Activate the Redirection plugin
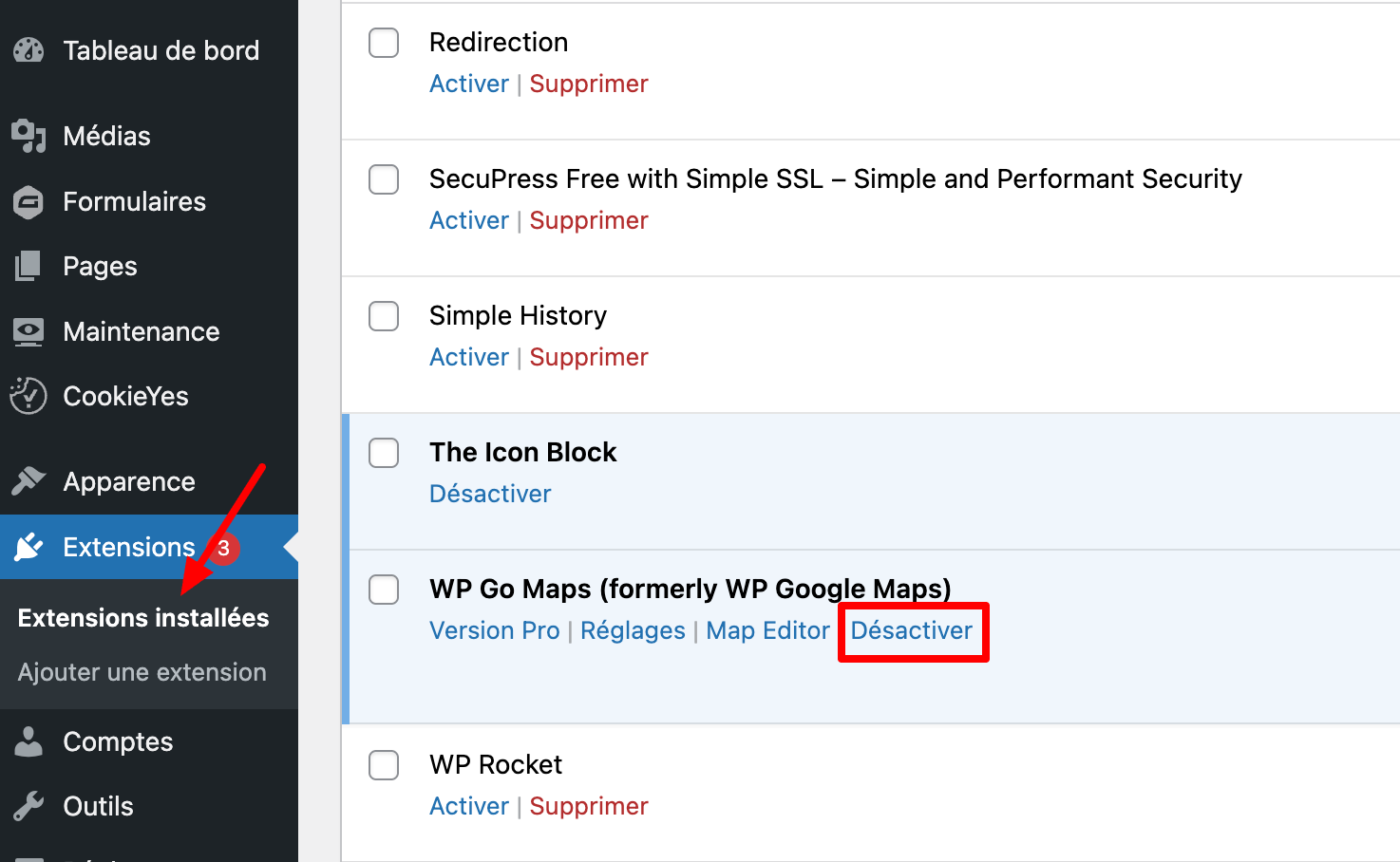The height and width of the screenshot is (862, 1400). [x=468, y=84]
